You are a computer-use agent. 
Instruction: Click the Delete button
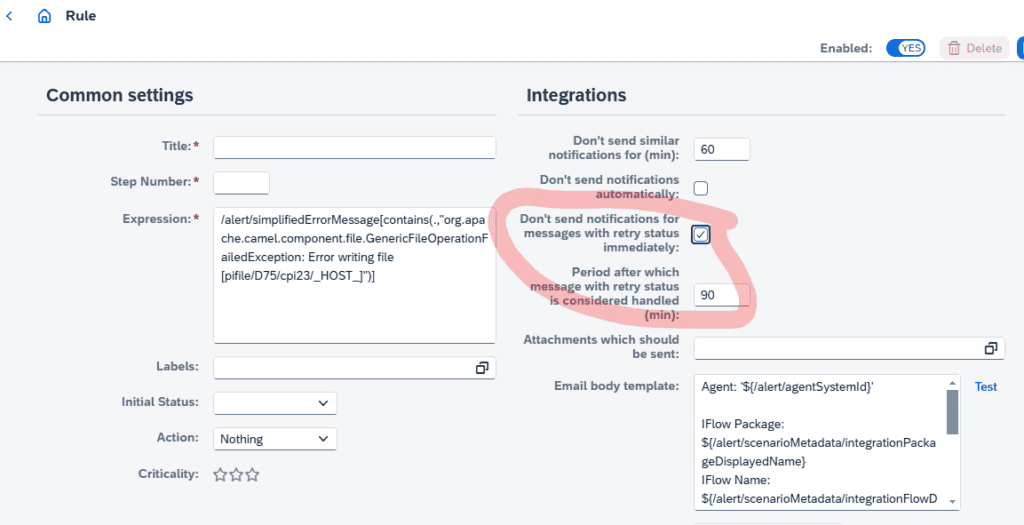point(974,48)
